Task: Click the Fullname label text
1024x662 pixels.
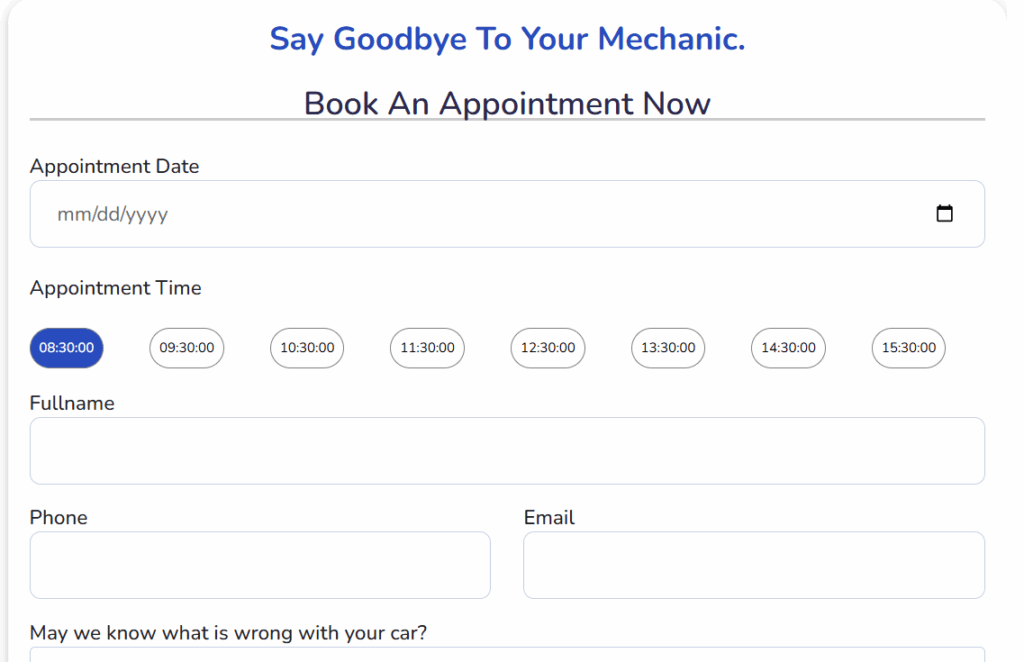Action: [x=72, y=403]
